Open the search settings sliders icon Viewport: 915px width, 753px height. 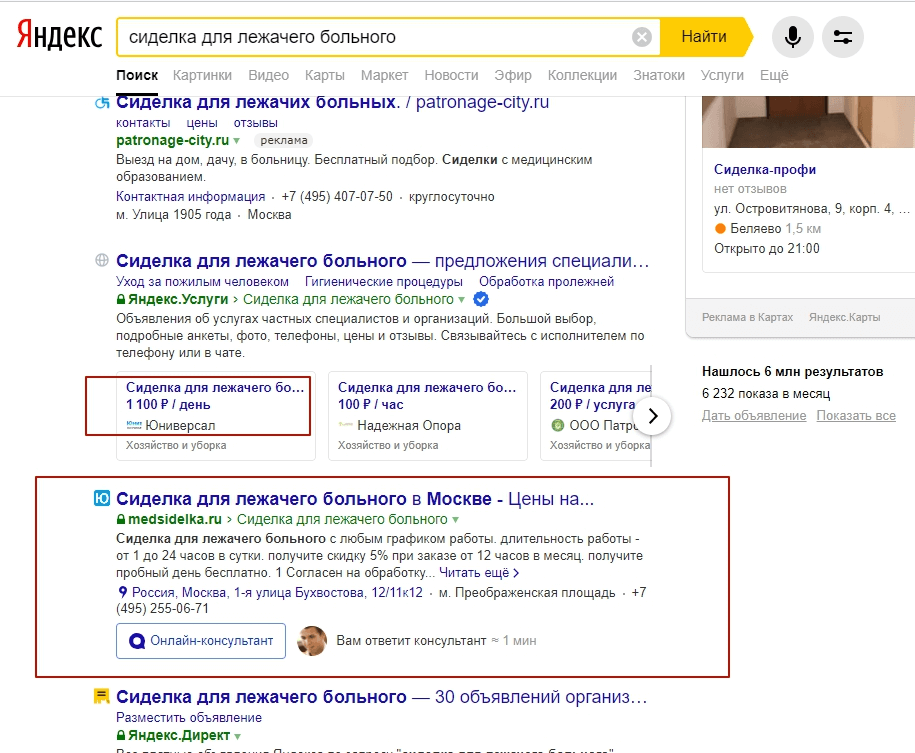842,37
